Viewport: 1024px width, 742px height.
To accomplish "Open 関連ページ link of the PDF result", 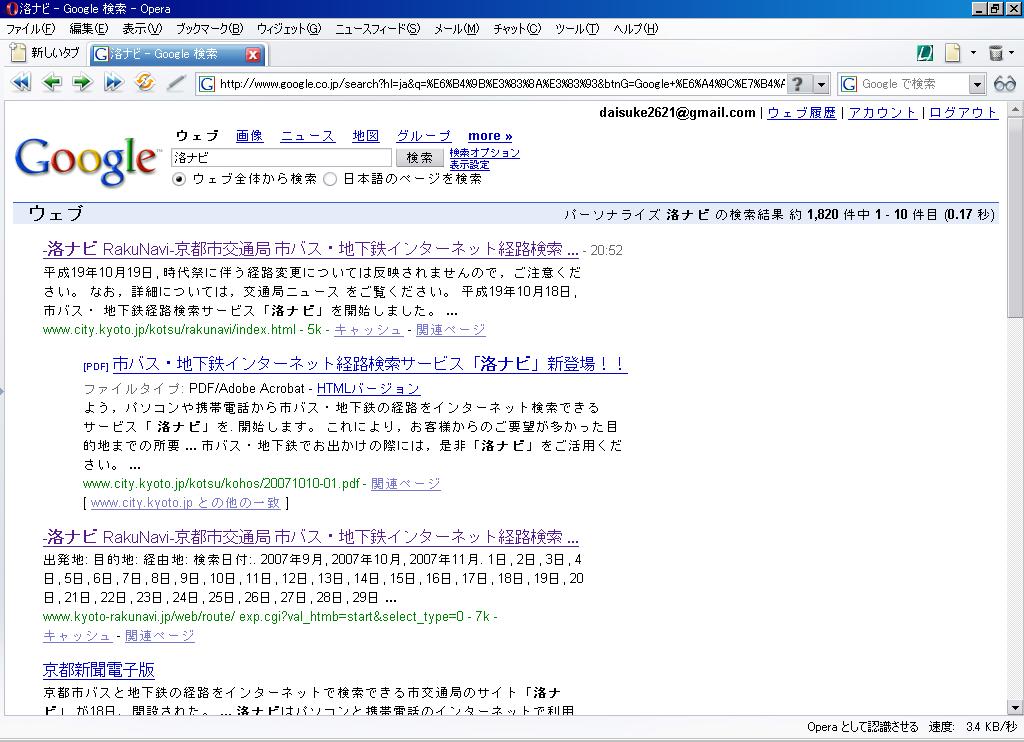I will [x=406, y=484].
